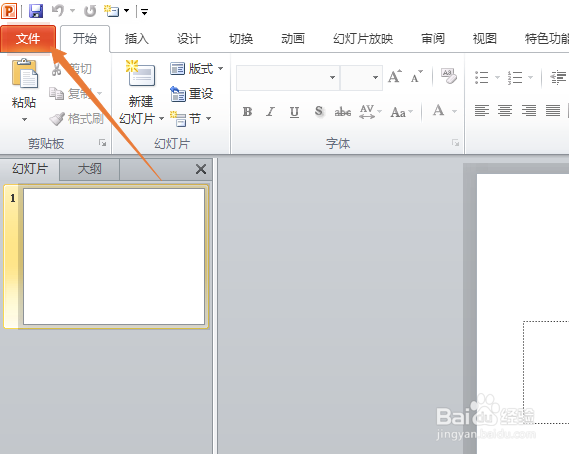This screenshot has height=454, width=569.
Task: Toggle strikethrough abc formatting
Action: (343, 112)
